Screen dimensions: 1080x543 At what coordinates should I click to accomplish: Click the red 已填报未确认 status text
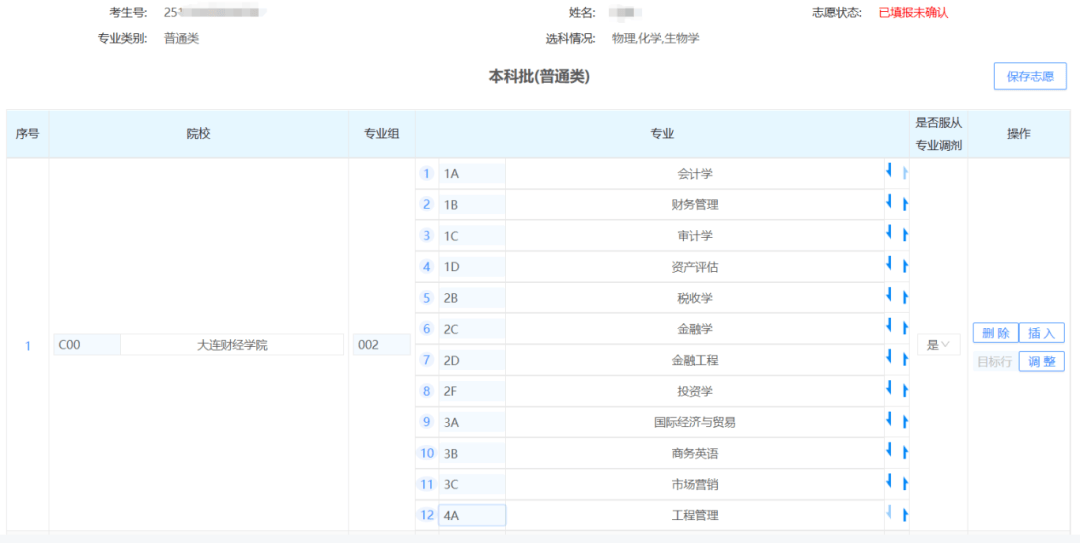[x=913, y=12]
